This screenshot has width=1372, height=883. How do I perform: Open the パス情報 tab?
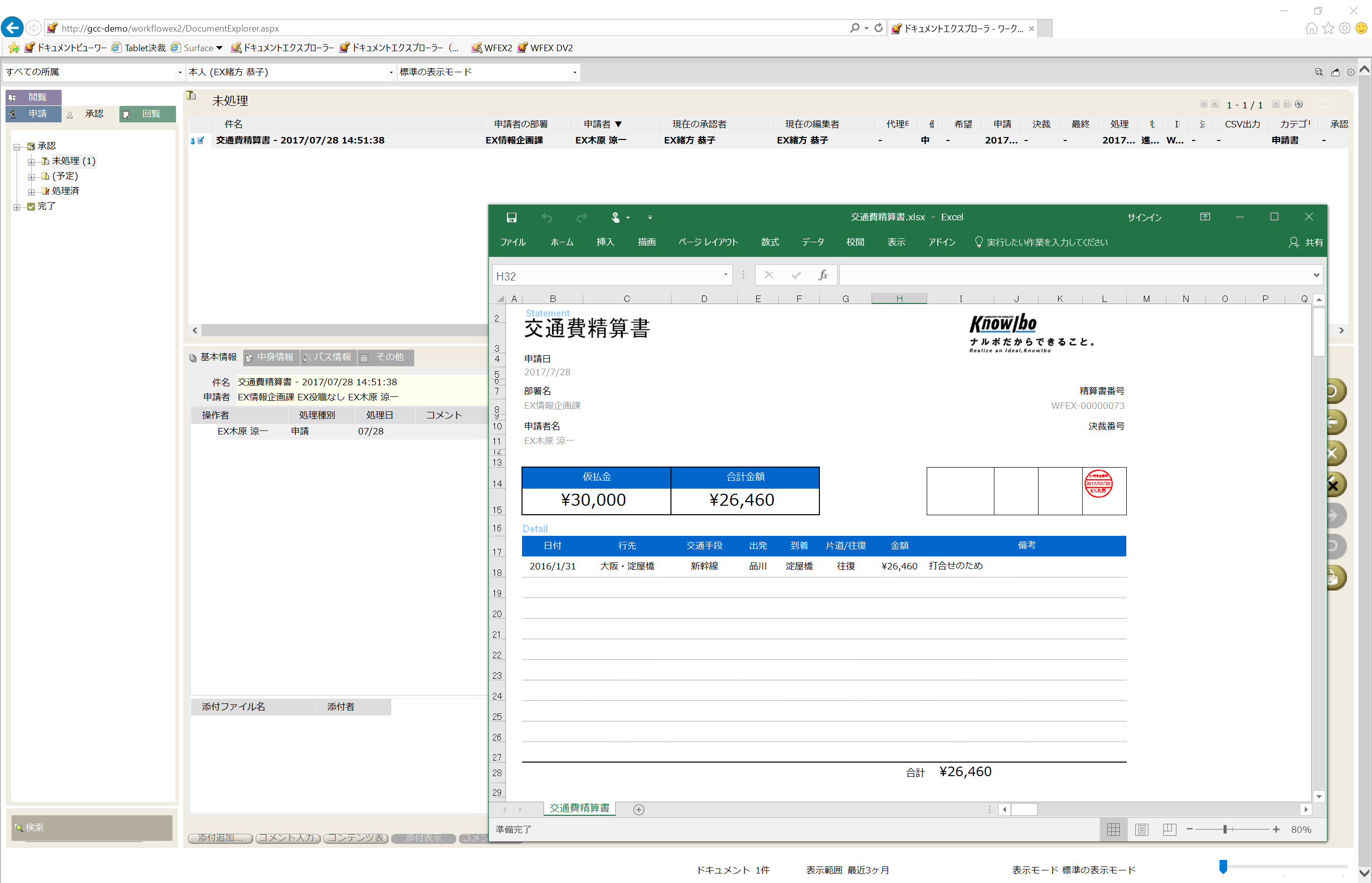coord(327,357)
